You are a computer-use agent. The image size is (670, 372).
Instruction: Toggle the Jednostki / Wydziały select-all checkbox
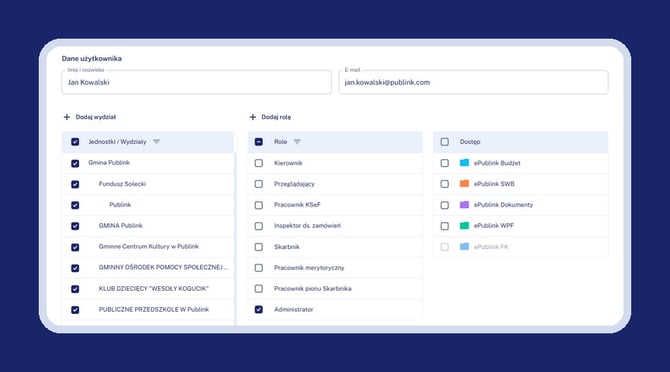75,142
